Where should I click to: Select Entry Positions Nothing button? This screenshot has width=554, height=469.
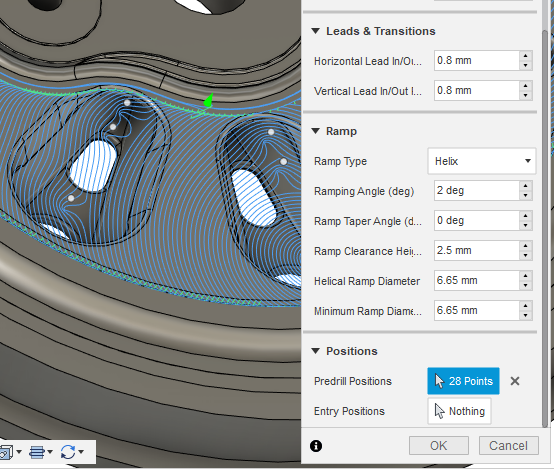coord(459,411)
